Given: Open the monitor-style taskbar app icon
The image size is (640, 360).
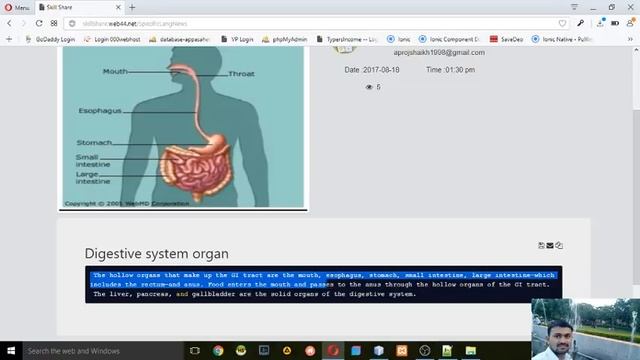Looking at the screenshot, I should point(264,351).
